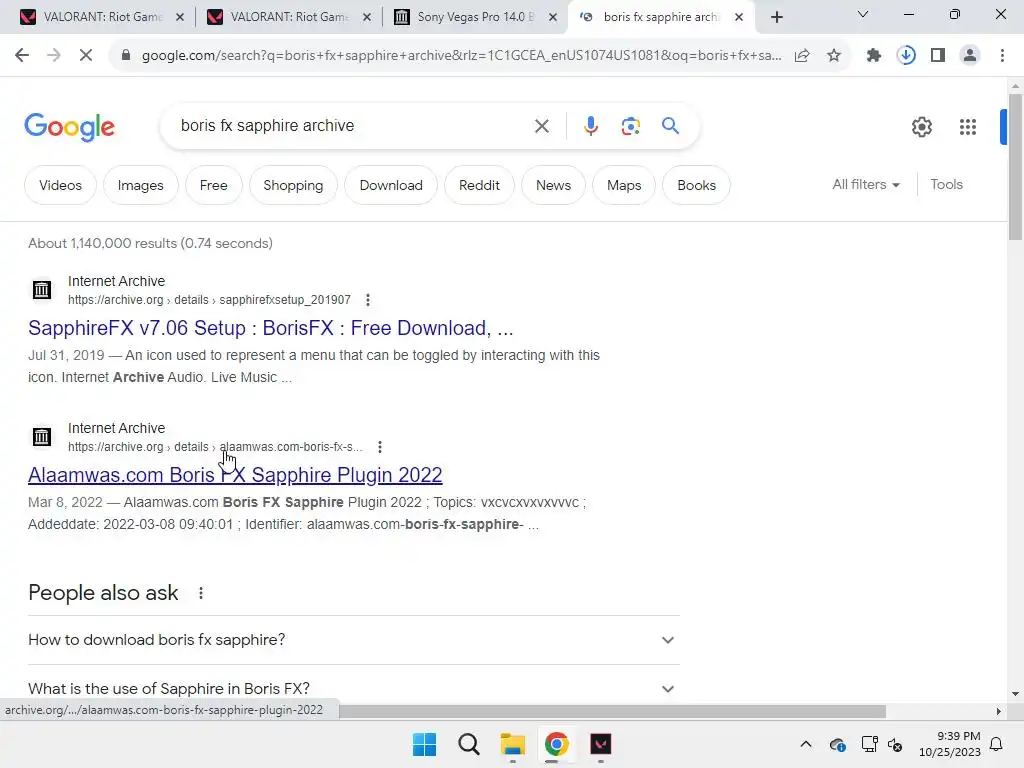
Task: Open the Windows Start menu
Action: coord(424,744)
